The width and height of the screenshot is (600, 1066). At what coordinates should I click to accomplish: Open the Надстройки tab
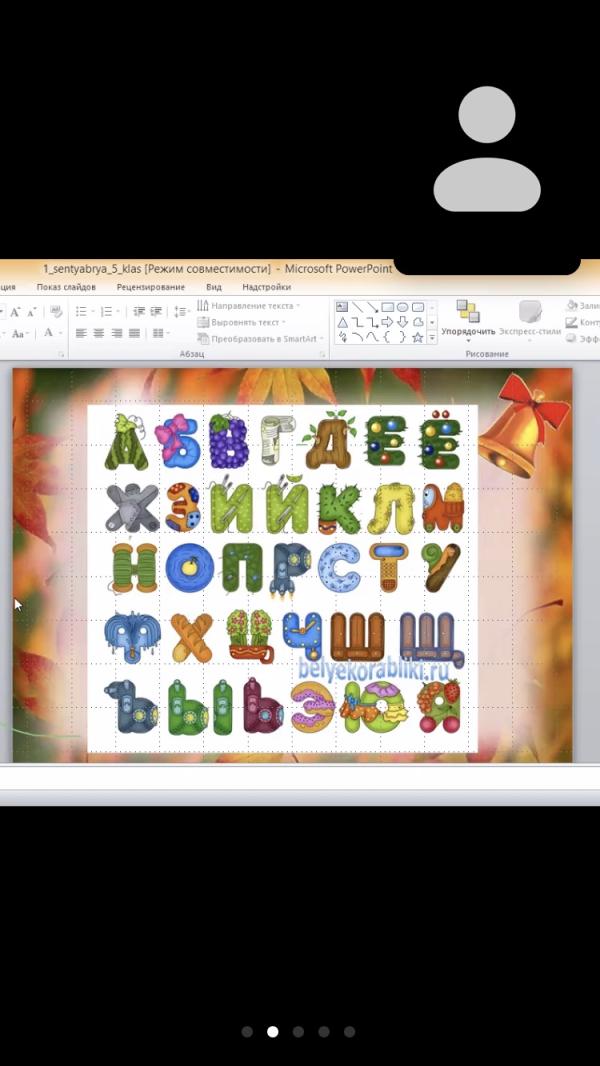pyautogui.click(x=266, y=287)
